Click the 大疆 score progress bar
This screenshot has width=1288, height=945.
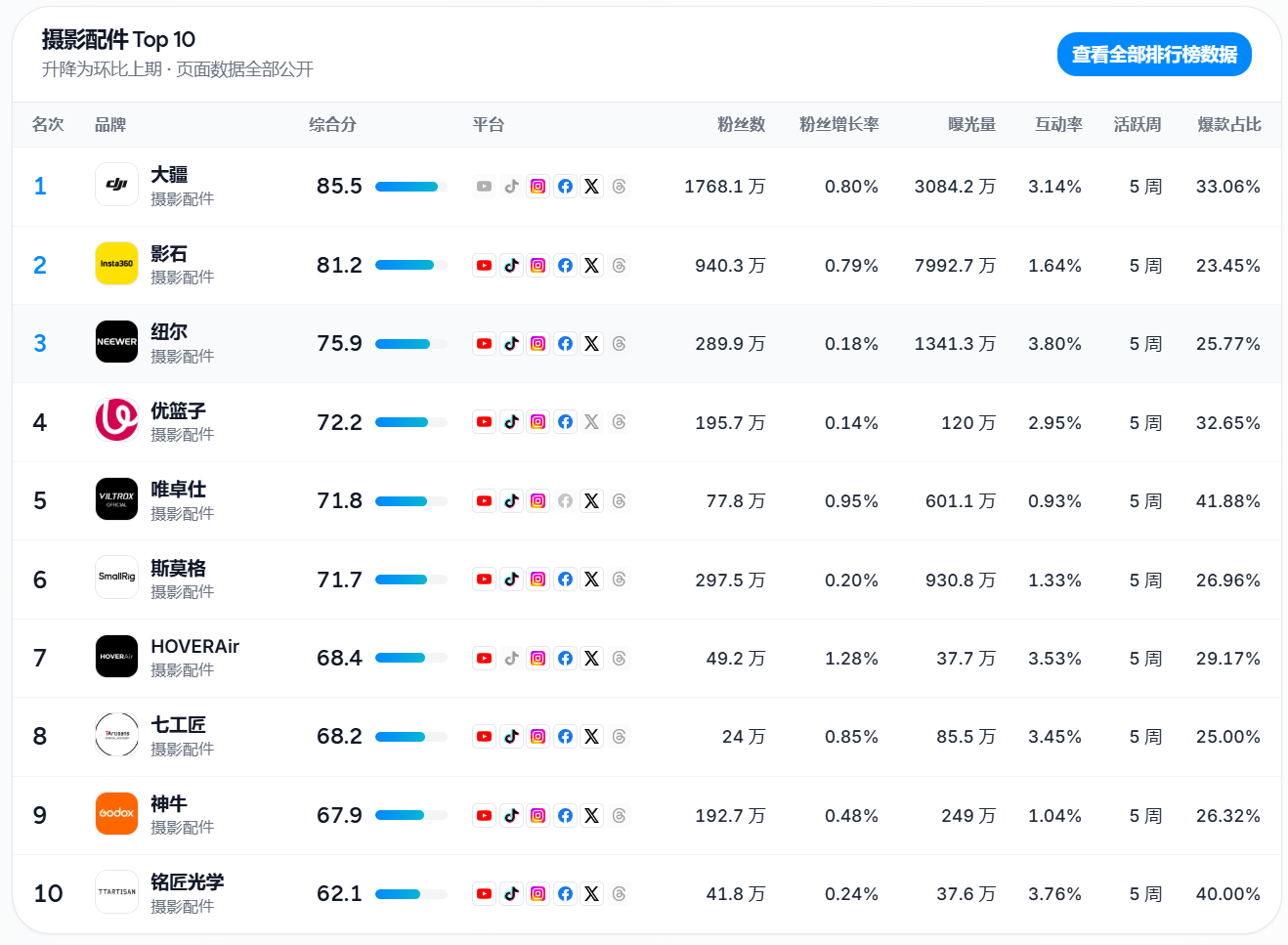[x=410, y=187]
